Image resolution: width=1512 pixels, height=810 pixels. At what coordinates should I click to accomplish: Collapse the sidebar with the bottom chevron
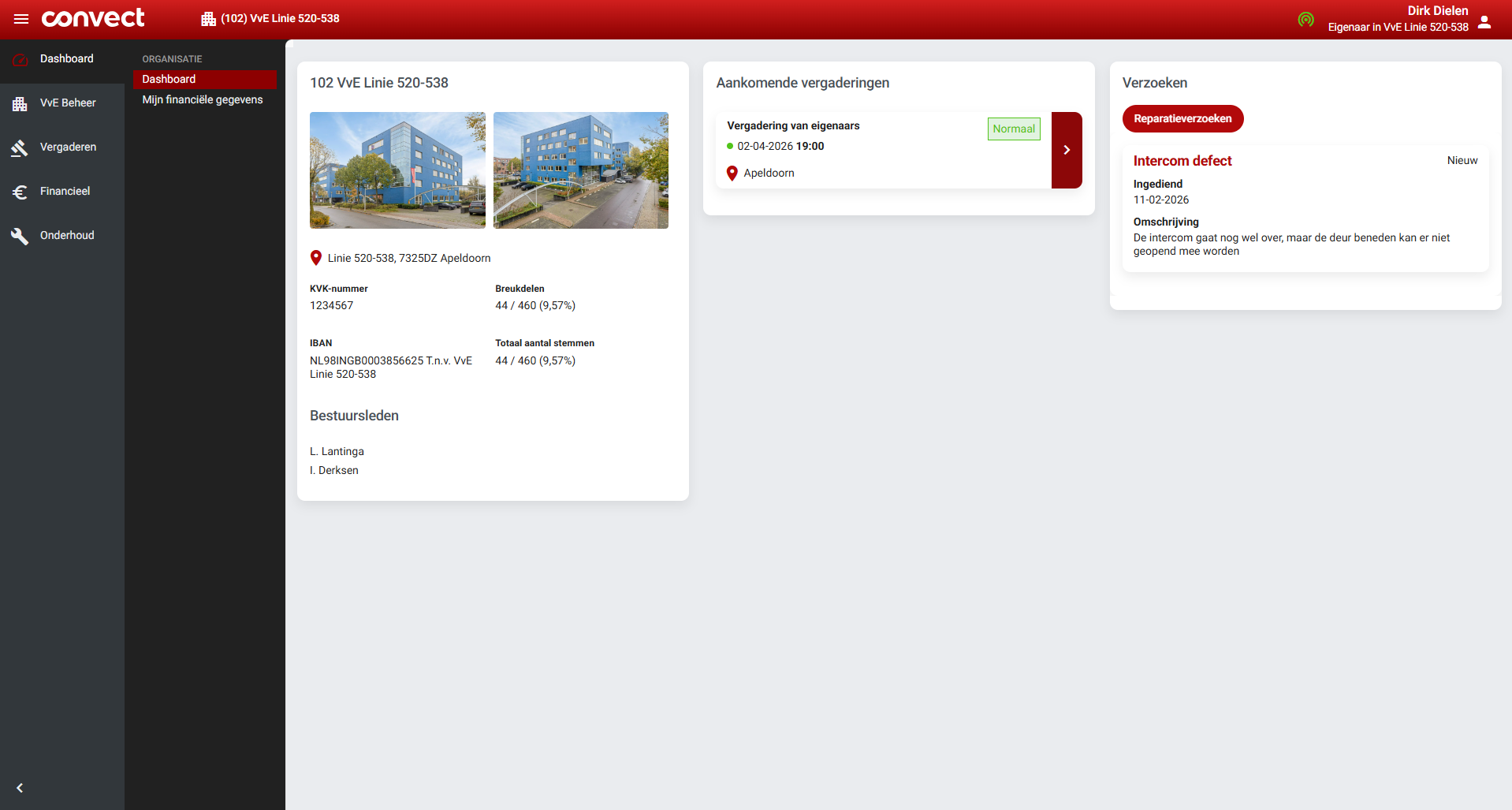(x=20, y=788)
